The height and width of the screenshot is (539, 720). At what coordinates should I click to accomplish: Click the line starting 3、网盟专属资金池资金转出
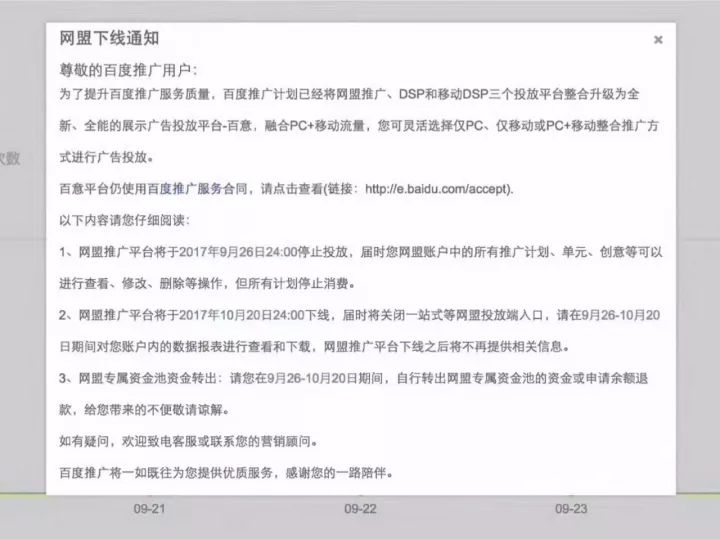[x=354, y=378]
